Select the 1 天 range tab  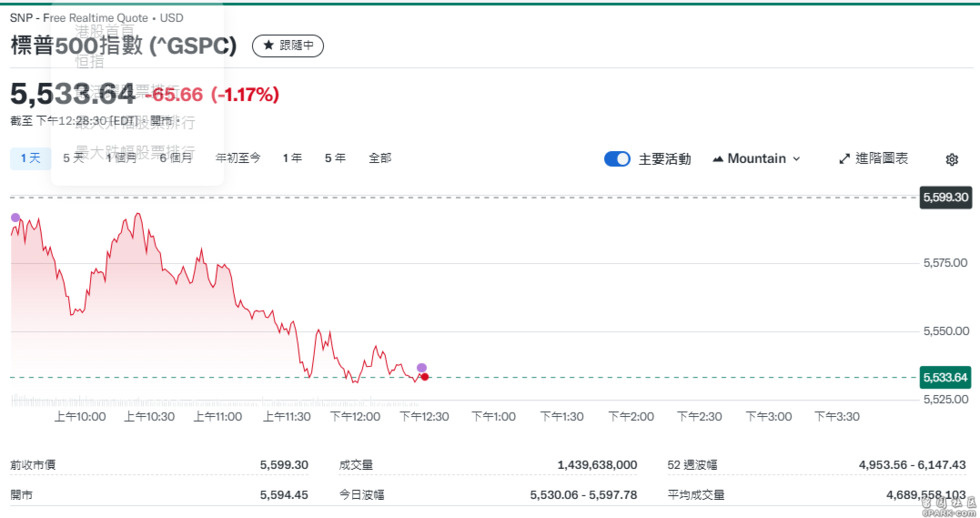click(x=31, y=158)
